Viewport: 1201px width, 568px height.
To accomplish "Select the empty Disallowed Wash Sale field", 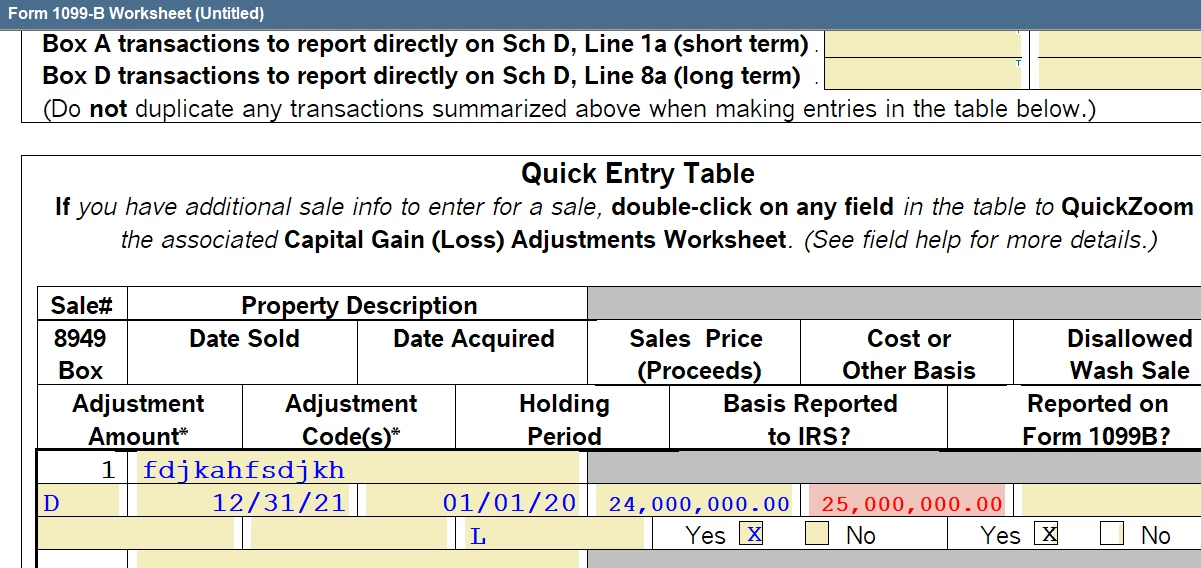I will click(1111, 503).
